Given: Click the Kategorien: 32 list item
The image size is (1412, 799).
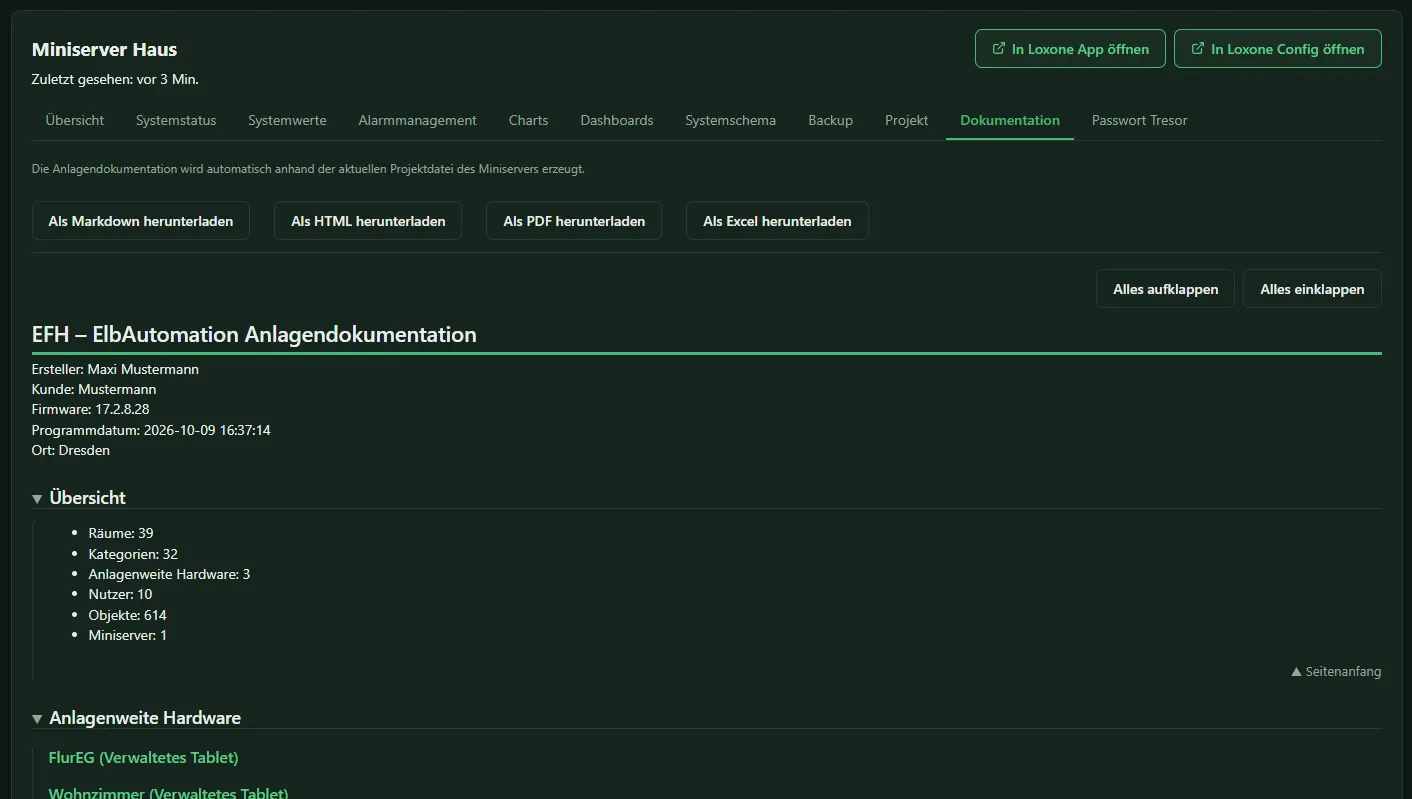Looking at the screenshot, I should pyautogui.click(x=133, y=554).
